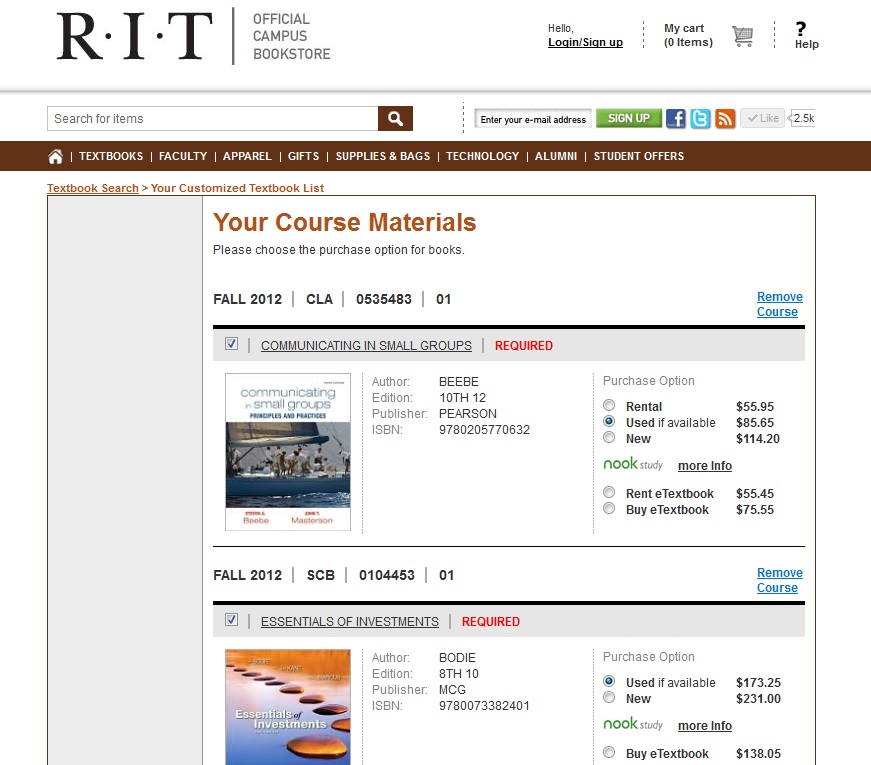Uncheck the Communicating in Small Groups checkbox
Viewport: 871px width, 765px height.
pos(231,343)
